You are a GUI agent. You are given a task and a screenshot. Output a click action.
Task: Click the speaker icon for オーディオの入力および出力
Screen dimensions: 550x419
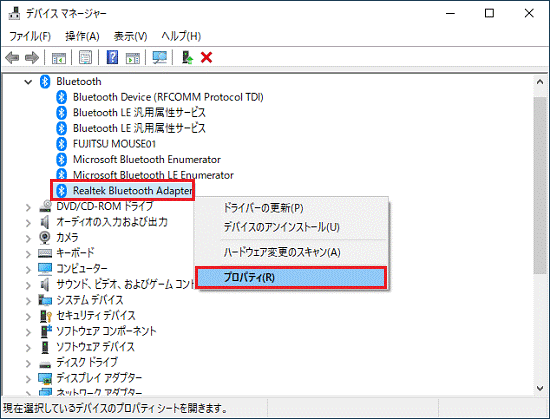45,222
